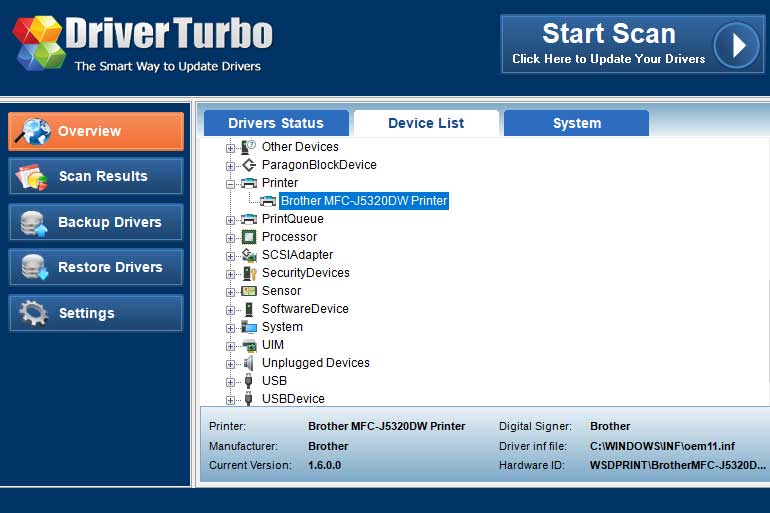Expand the USB node
Image resolution: width=770 pixels, height=513 pixels.
pos(230,382)
